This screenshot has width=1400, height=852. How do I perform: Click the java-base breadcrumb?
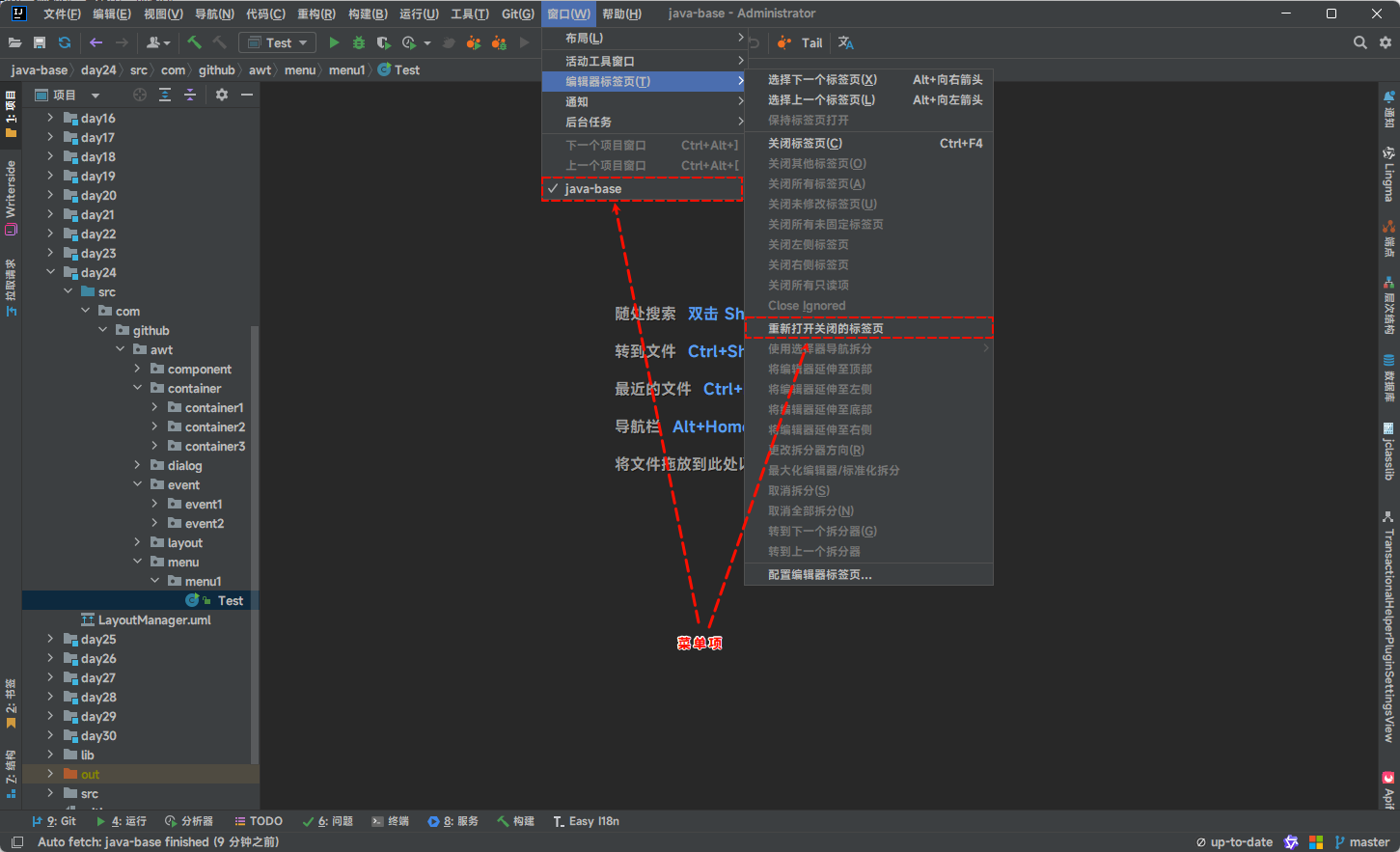(40, 69)
